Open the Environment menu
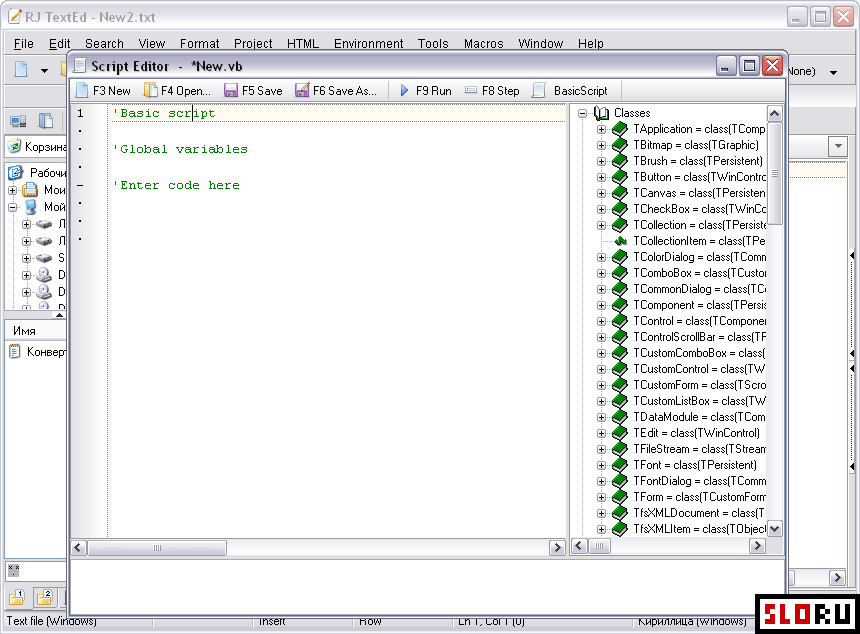 click(369, 43)
